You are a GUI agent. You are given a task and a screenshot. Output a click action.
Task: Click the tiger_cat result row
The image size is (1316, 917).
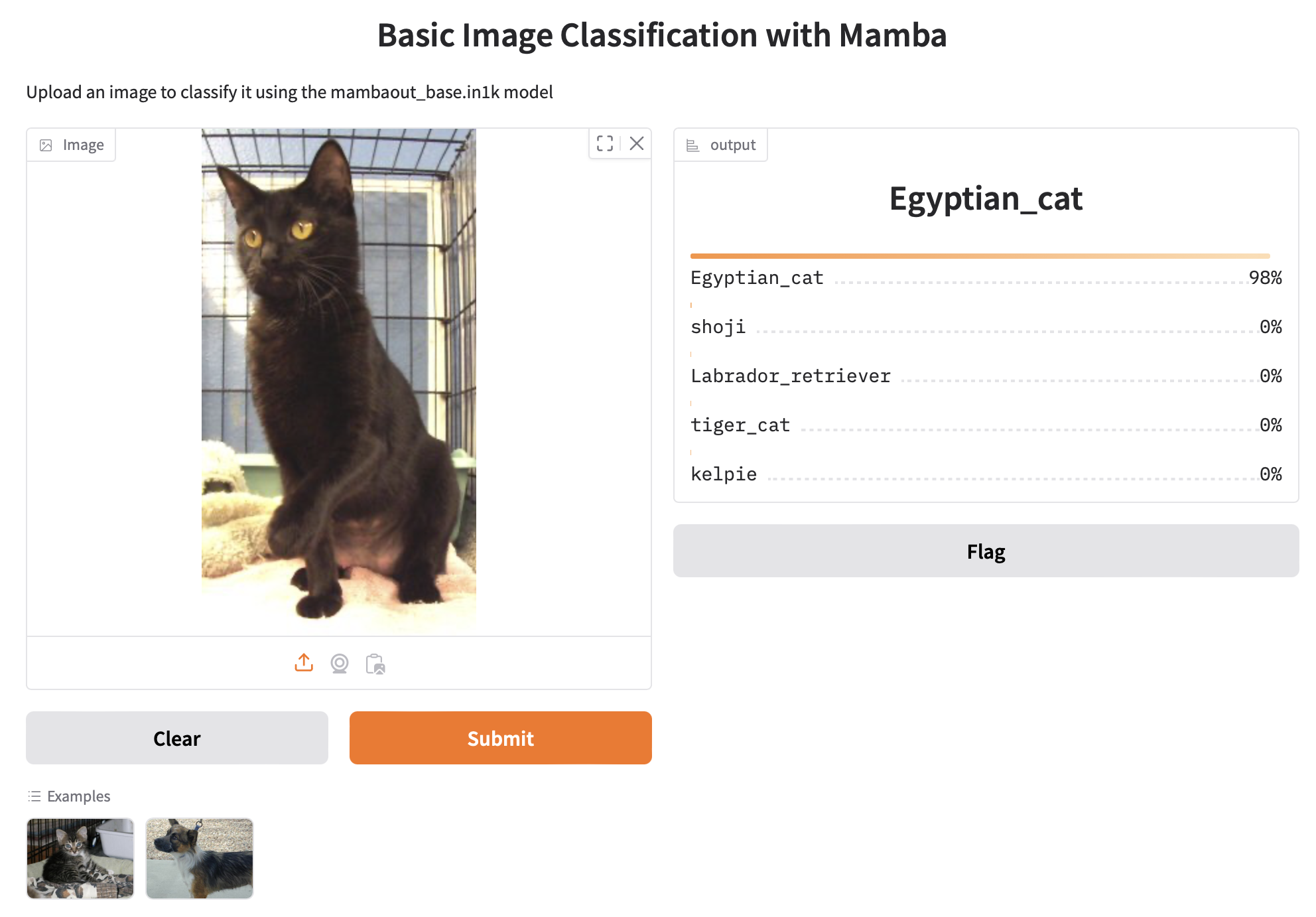pyautogui.click(x=986, y=425)
